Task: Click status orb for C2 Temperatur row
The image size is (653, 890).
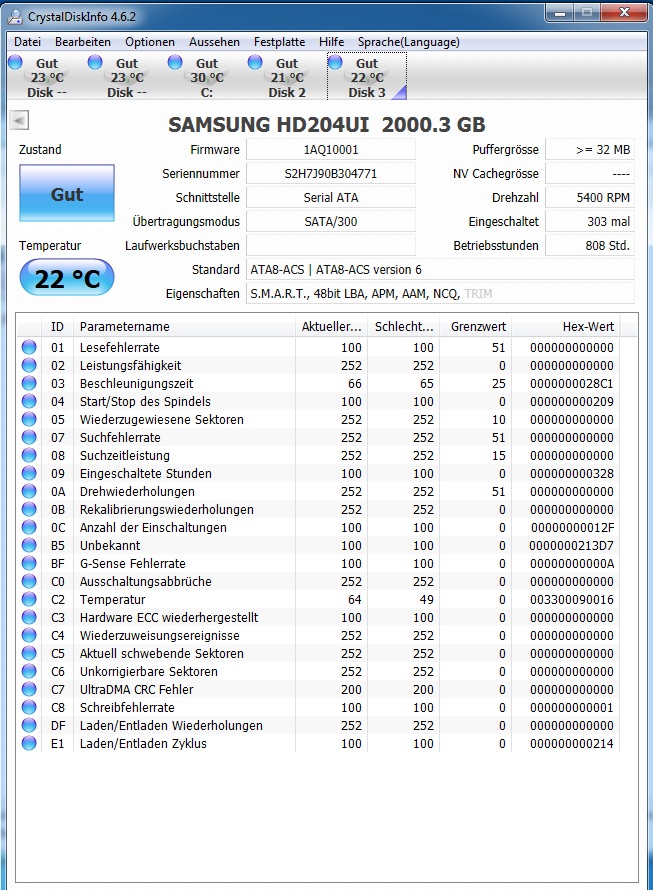Action: coord(29,599)
